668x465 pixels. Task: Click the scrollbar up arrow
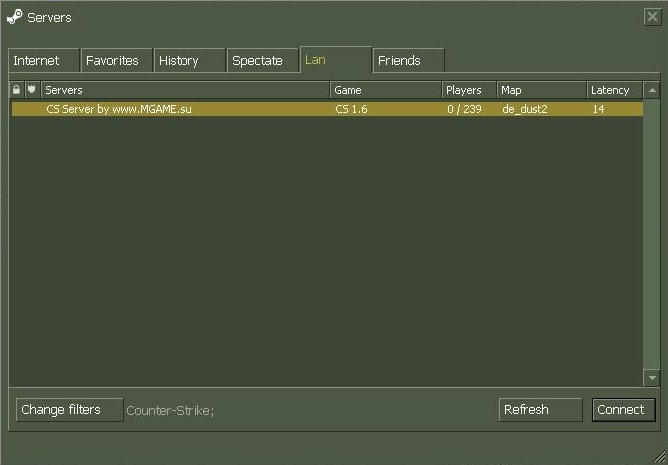tap(652, 90)
